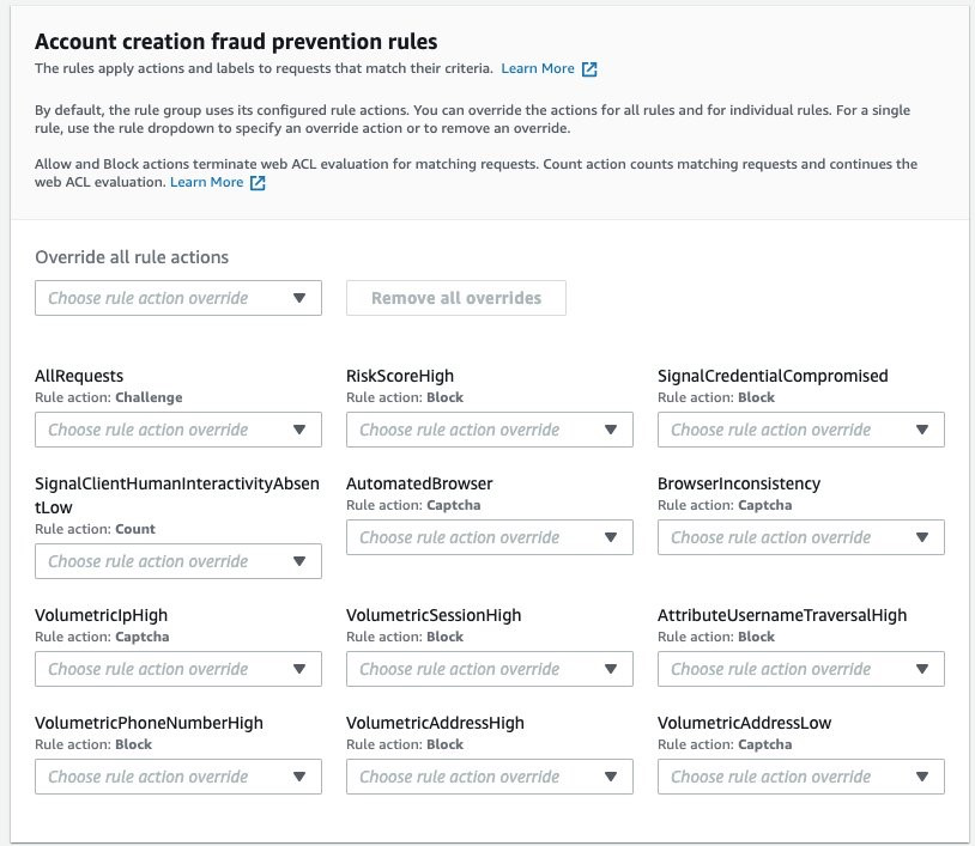The image size is (977, 847).
Task: Choose override for SignalClientHumanInteractivityAbsentLow rule
Action: [x=178, y=562]
